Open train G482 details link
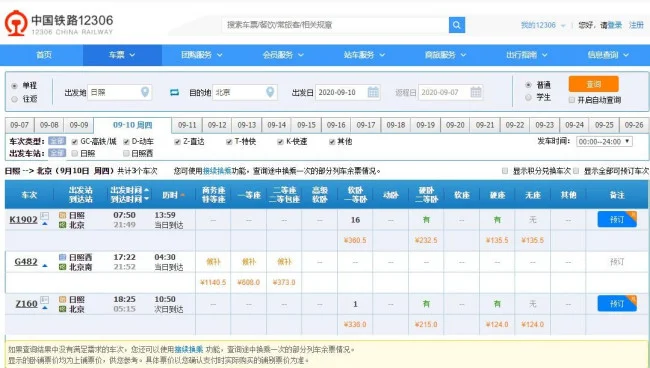Screen dimensions: 650x368 (x=26, y=261)
